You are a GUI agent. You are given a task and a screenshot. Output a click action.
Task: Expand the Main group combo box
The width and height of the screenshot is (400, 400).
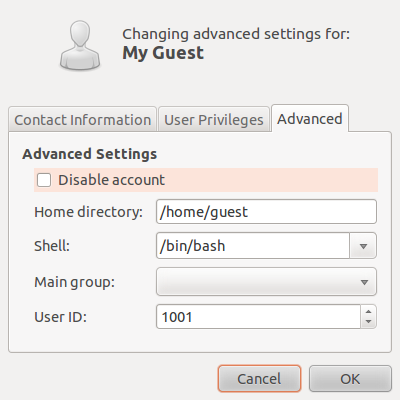(266, 282)
